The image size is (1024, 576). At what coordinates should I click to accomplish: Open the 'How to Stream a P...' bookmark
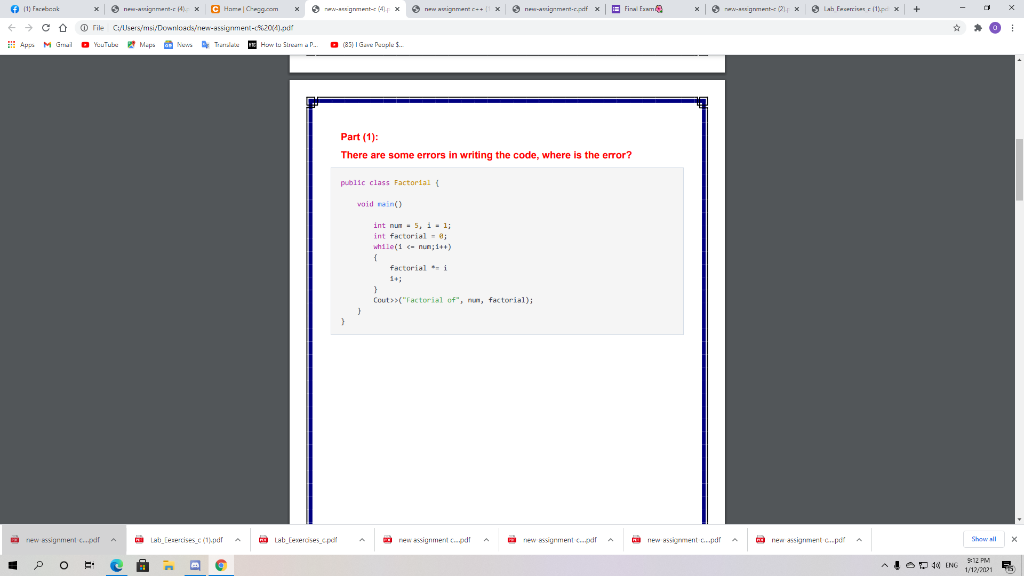283,44
